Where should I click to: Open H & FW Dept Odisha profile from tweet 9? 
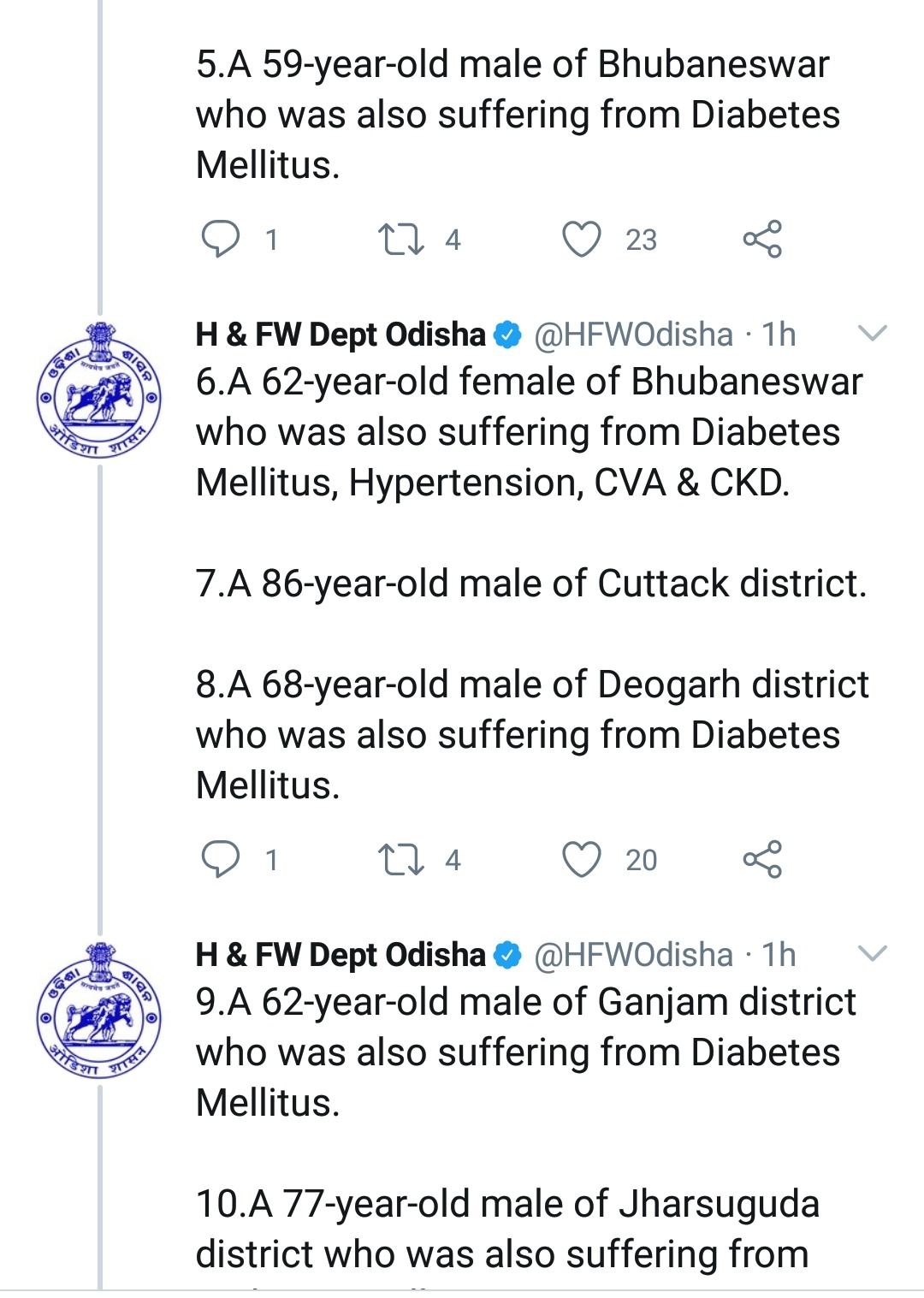tap(341, 955)
